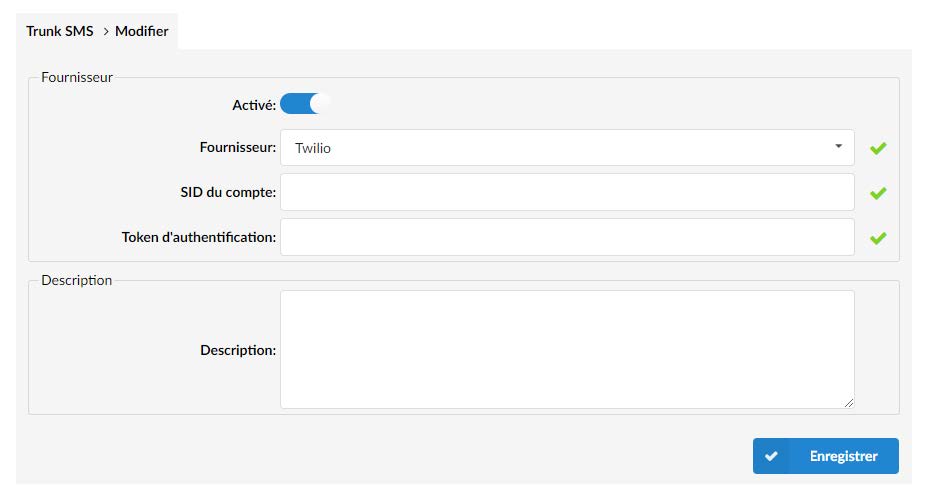The width and height of the screenshot is (927, 501).
Task: Click the Activé label
Action: [254, 105]
